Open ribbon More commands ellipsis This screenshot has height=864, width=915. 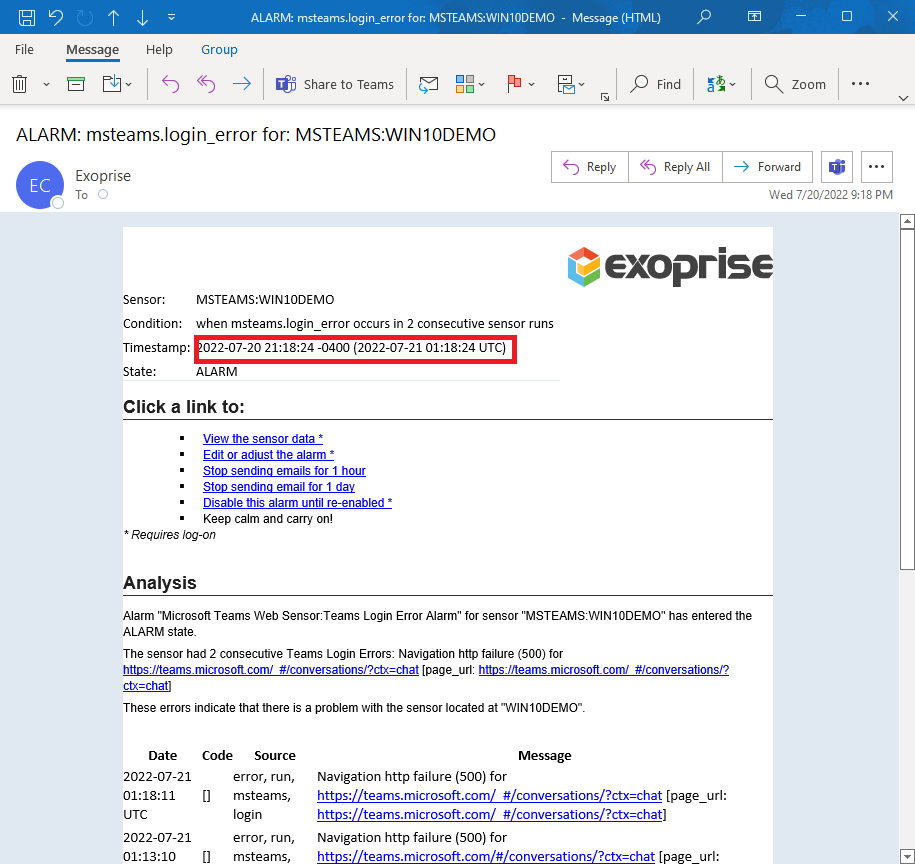[860, 84]
